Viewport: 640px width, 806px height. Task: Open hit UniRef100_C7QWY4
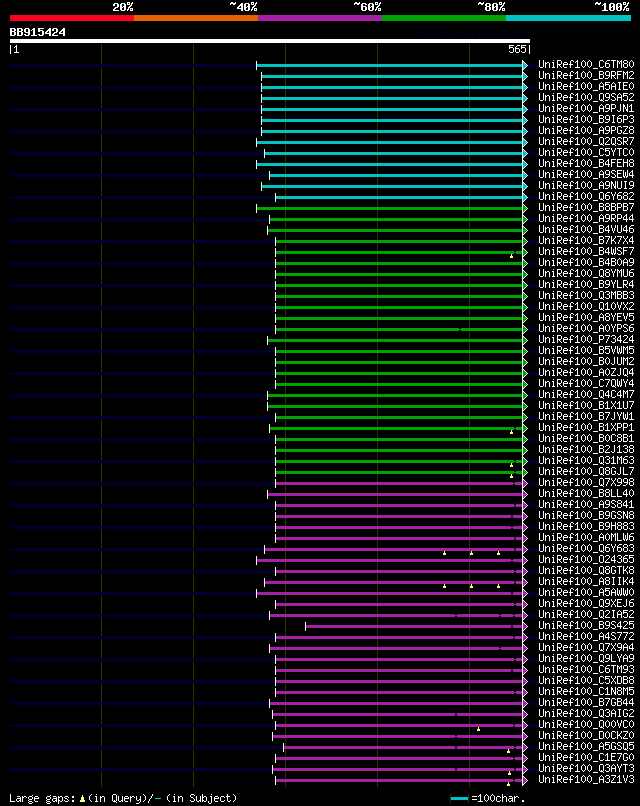click(586, 384)
